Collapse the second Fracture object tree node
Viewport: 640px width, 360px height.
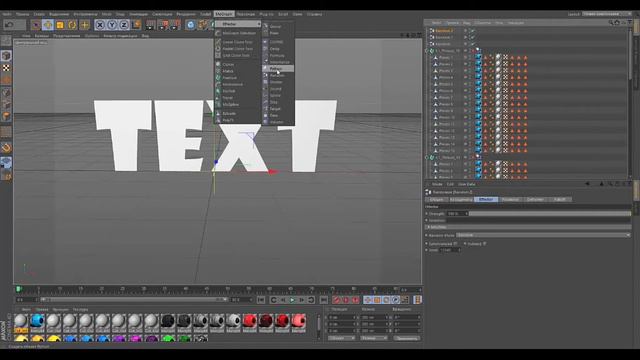(427, 158)
